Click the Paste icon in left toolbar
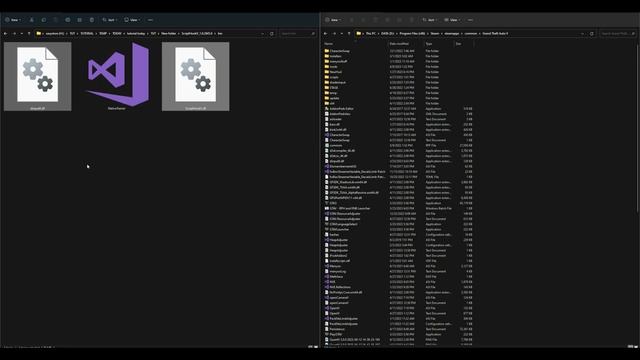Image resolution: width=640 pixels, height=360 pixels. click(x=56, y=20)
